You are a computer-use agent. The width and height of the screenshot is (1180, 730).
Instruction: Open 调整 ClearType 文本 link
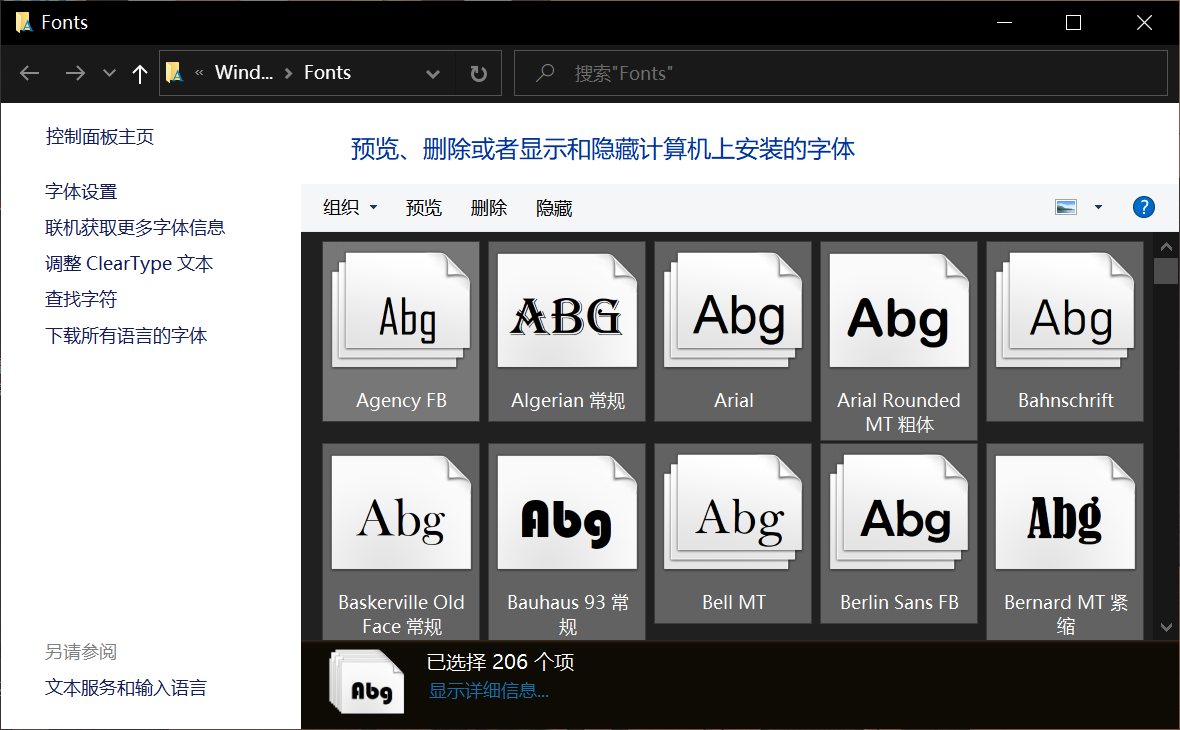click(x=129, y=263)
